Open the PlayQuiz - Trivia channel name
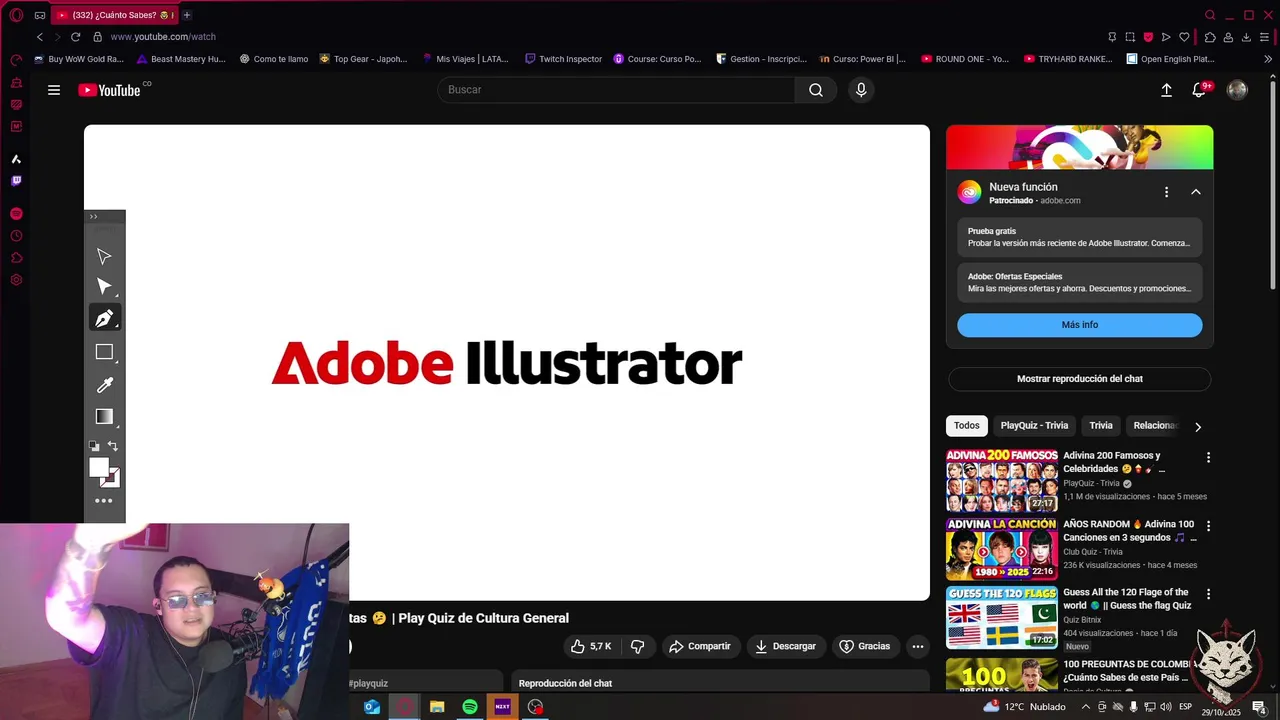 [1091, 483]
